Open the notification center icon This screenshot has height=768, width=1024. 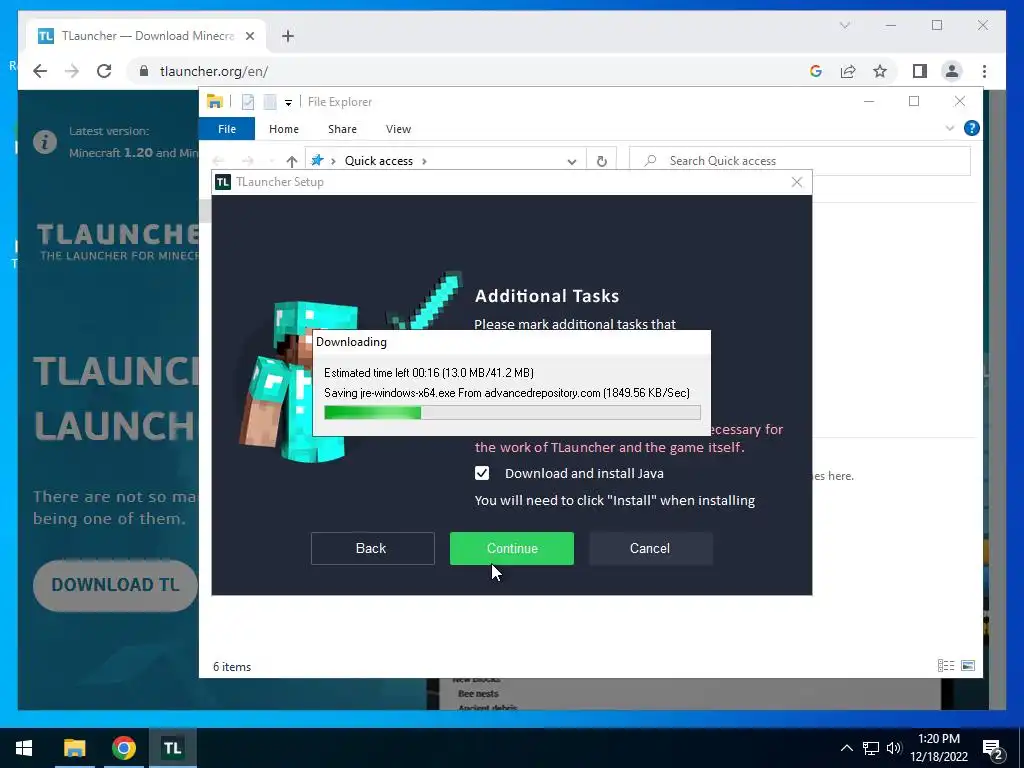click(x=993, y=749)
